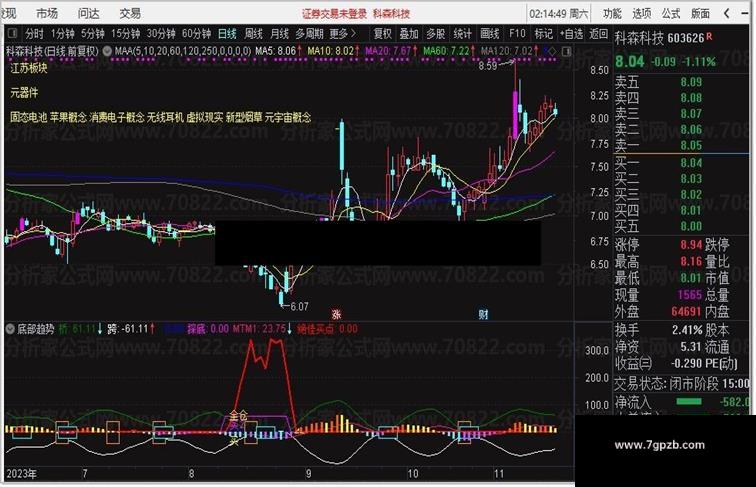756x487 pixels.
Task: Toggle the sidebar panel icon left of 分时
Action: [x=13, y=33]
